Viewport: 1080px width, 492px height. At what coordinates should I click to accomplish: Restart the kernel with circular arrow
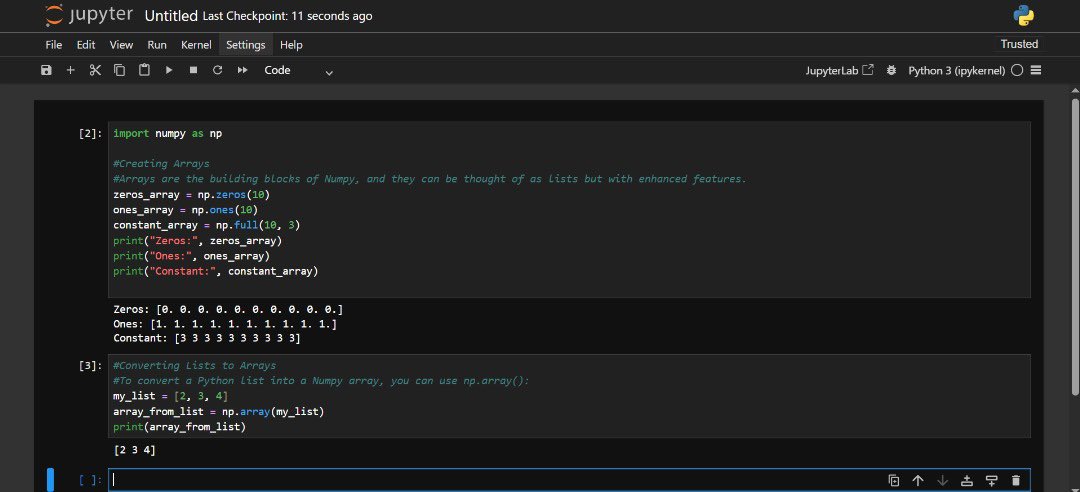coord(218,70)
